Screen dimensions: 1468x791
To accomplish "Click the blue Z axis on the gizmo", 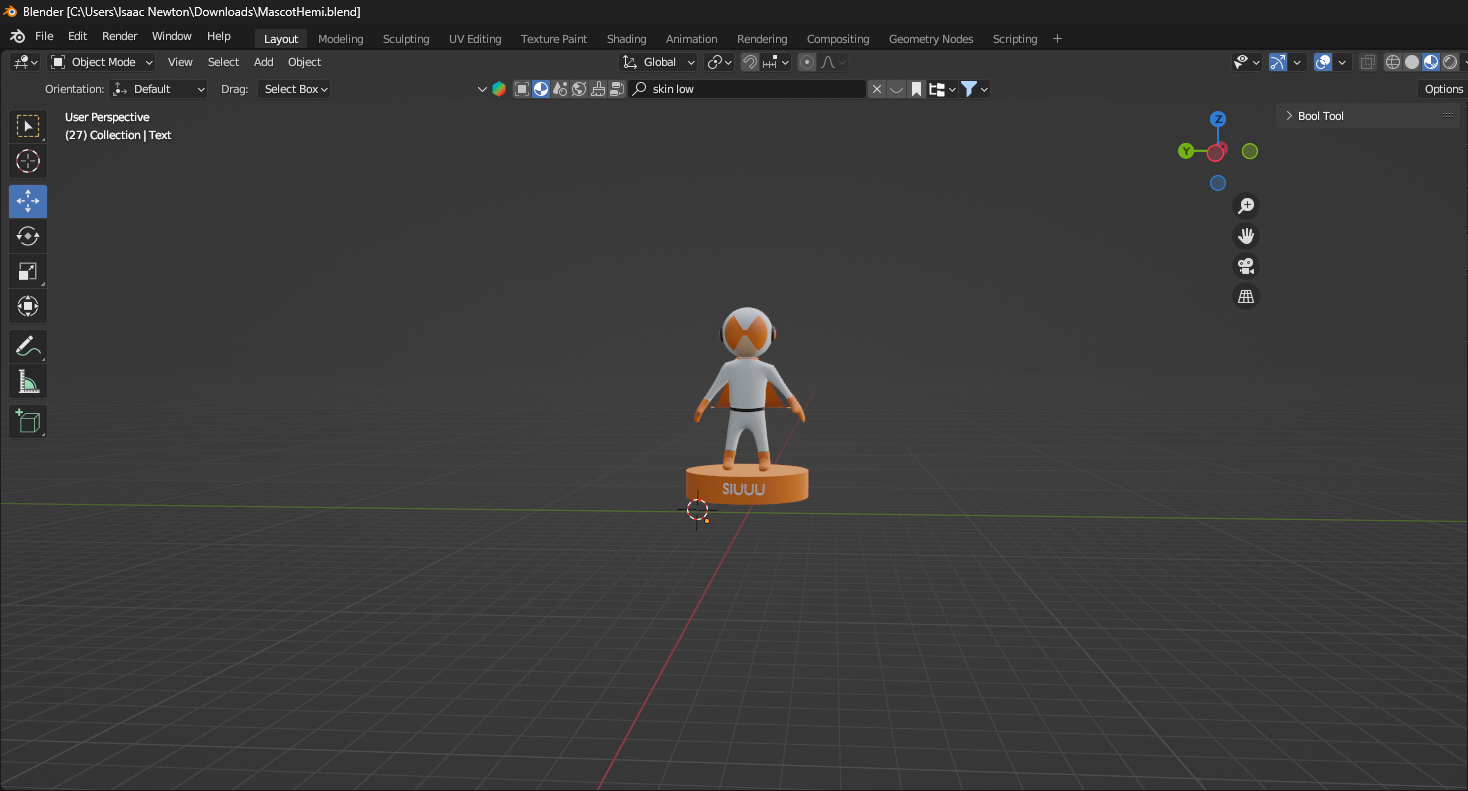I will (1218, 119).
